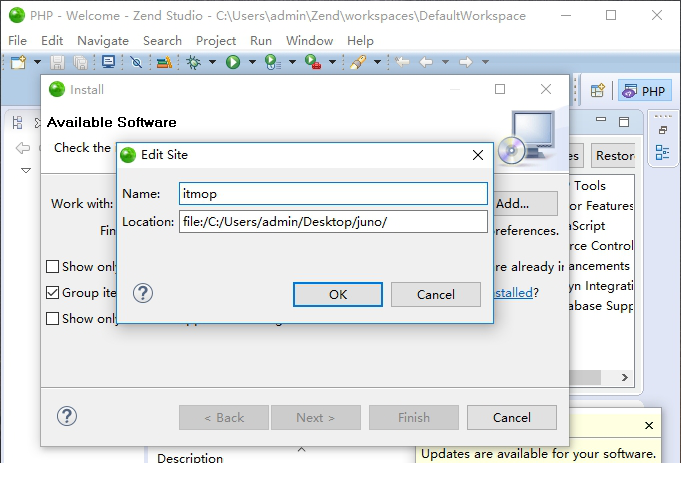Click the Debug bug icon
The image size is (681, 481).
click(194, 62)
